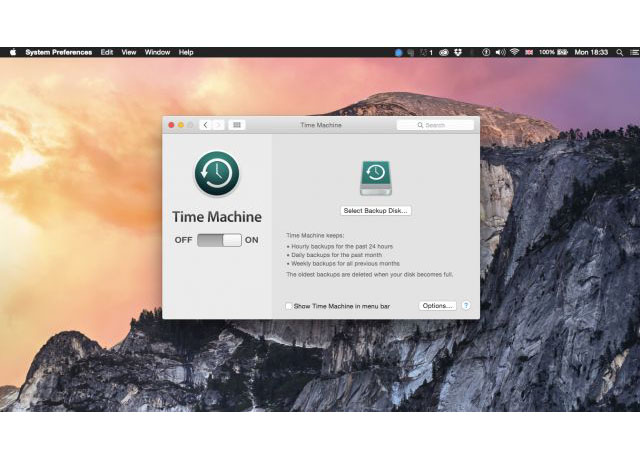Toggle the Time Machine OFF/ON switch
The image size is (640, 460).
[x=219, y=240]
